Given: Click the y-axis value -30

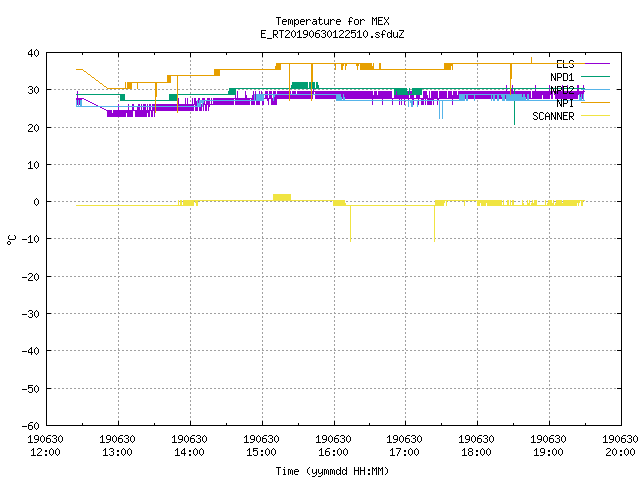Looking at the screenshot, I should click(31, 314).
